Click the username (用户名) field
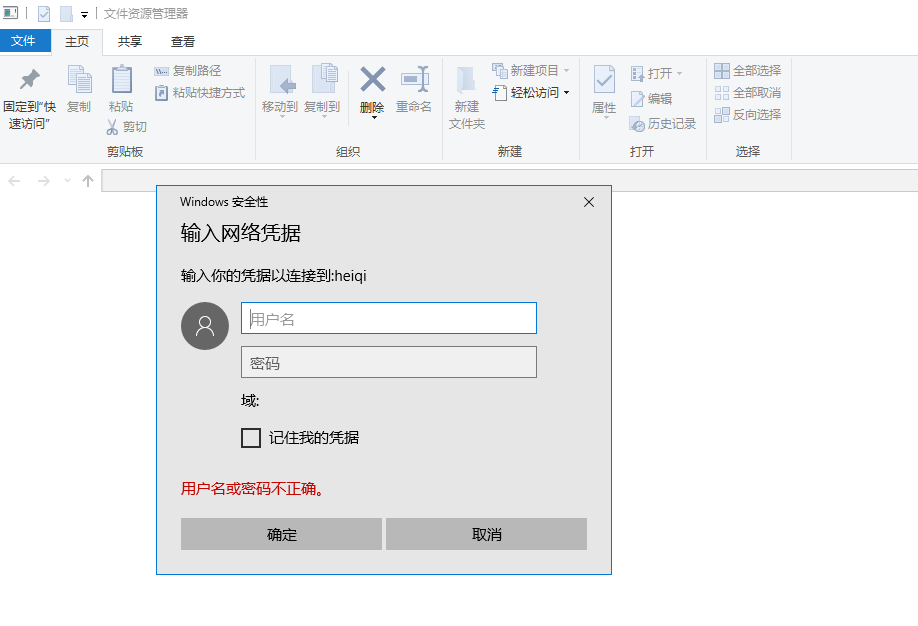918x626 pixels. pyautogui.click(x=389, y=318)
